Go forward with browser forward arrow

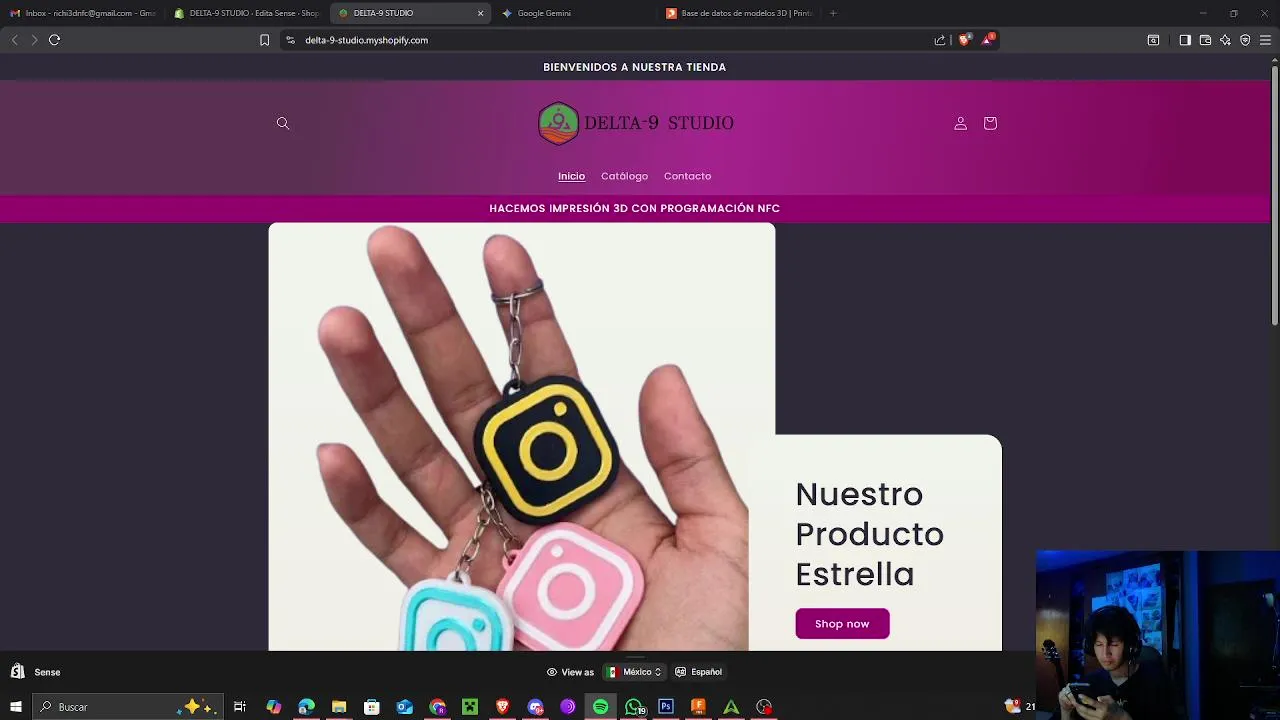pos(34,40)
